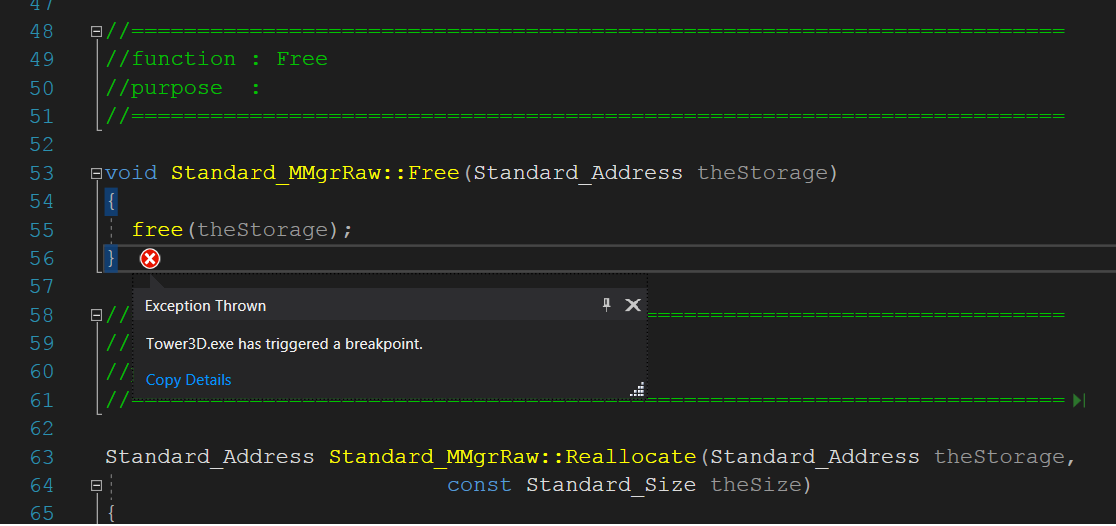Click the '//function : Free' comment
This screenshot has width=1116, height=526.
tap(217, 59)
